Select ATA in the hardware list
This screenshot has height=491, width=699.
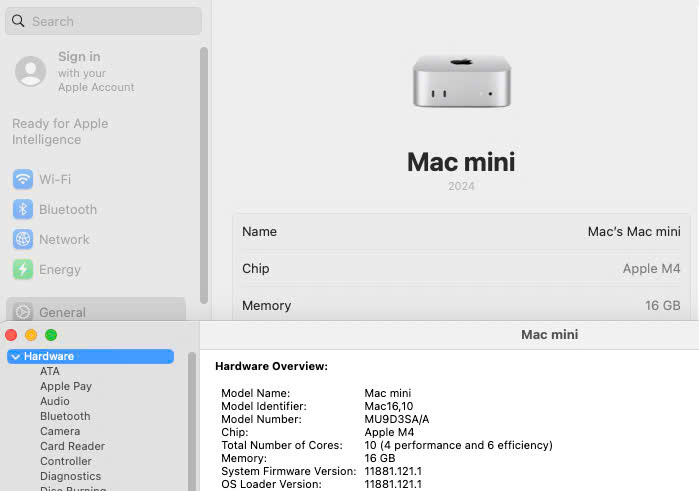(50, 371)
